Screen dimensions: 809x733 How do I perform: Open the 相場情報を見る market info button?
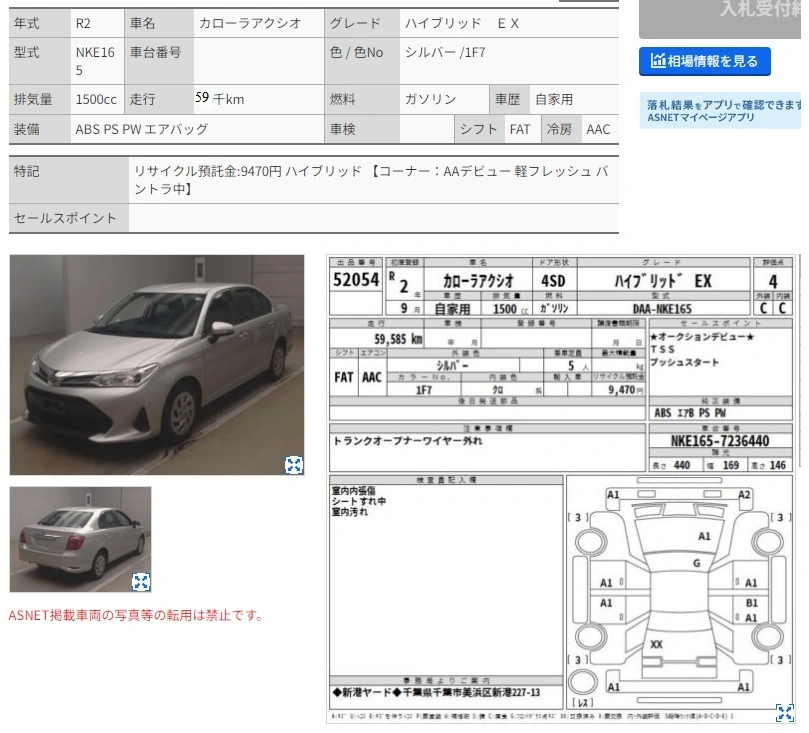coord(704,61)
